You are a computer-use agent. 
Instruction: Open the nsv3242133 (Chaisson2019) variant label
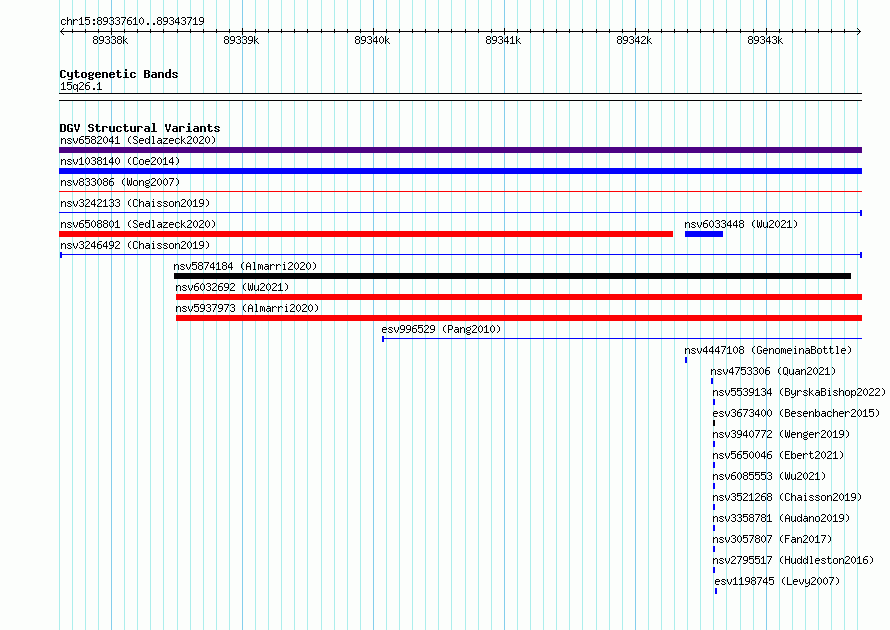click(x=135, y=203)
